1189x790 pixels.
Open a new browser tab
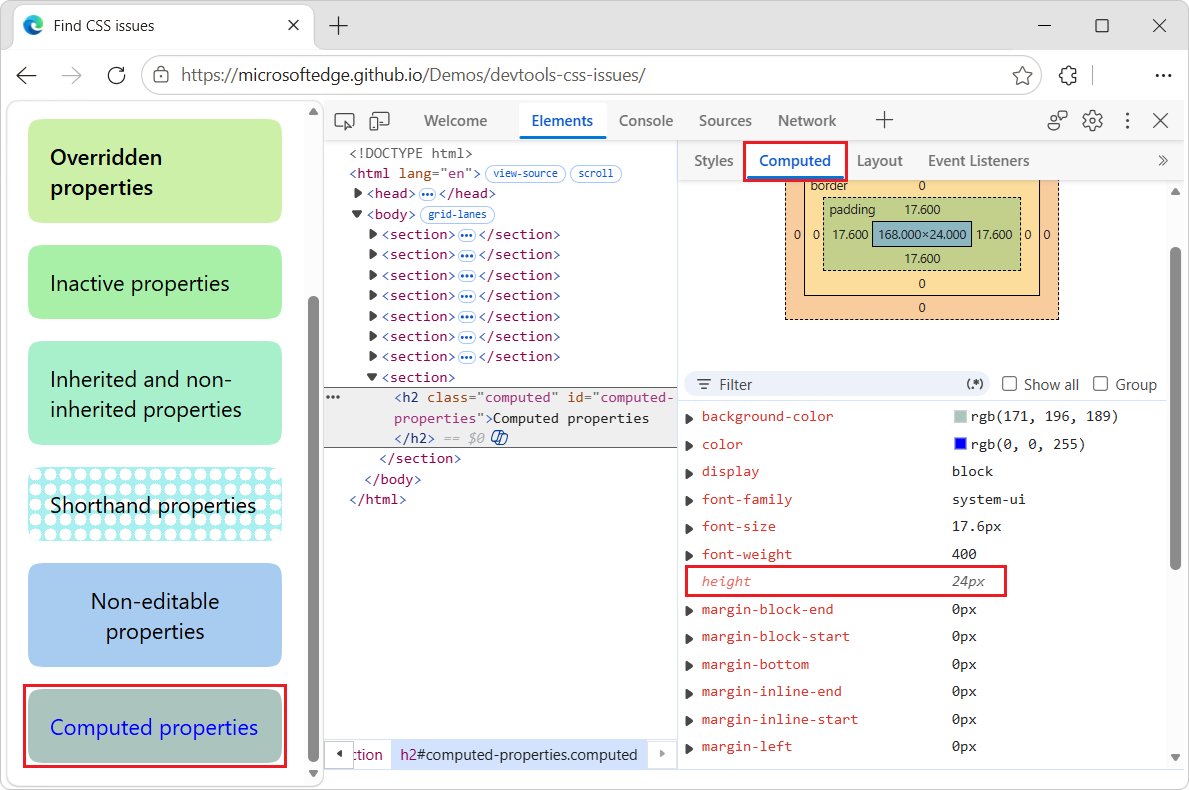click(x=338, y=26)
